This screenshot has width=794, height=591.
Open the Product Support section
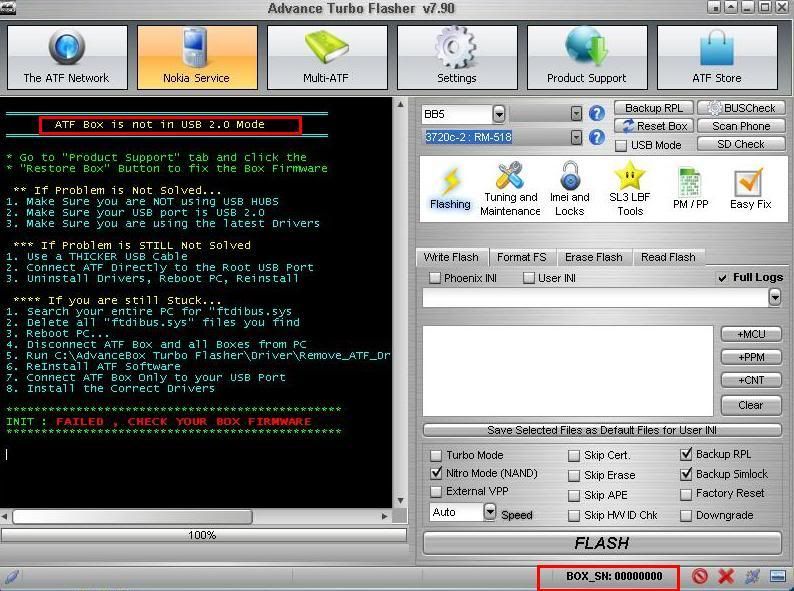(x=587, y=58)
